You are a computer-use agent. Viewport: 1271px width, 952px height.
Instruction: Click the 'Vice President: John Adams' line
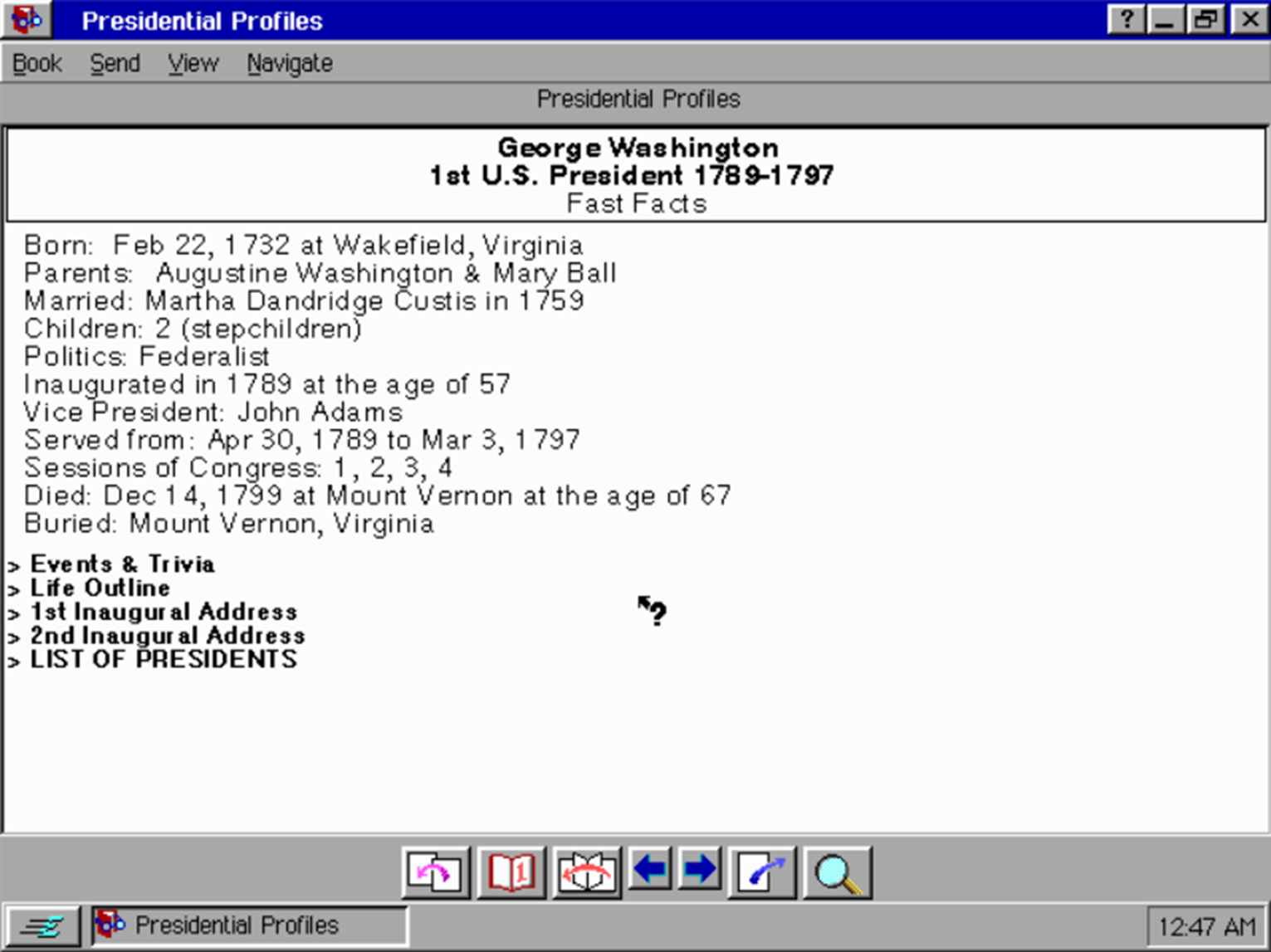pos(213,413)
